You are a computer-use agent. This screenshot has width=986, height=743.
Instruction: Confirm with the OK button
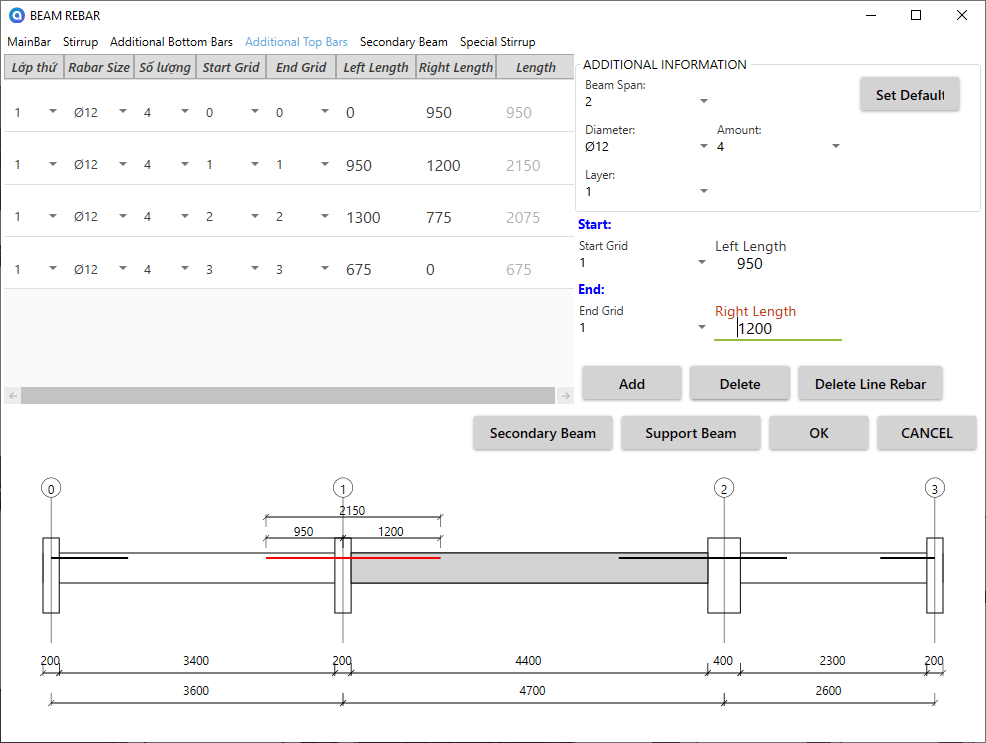(x=819, y=432)
